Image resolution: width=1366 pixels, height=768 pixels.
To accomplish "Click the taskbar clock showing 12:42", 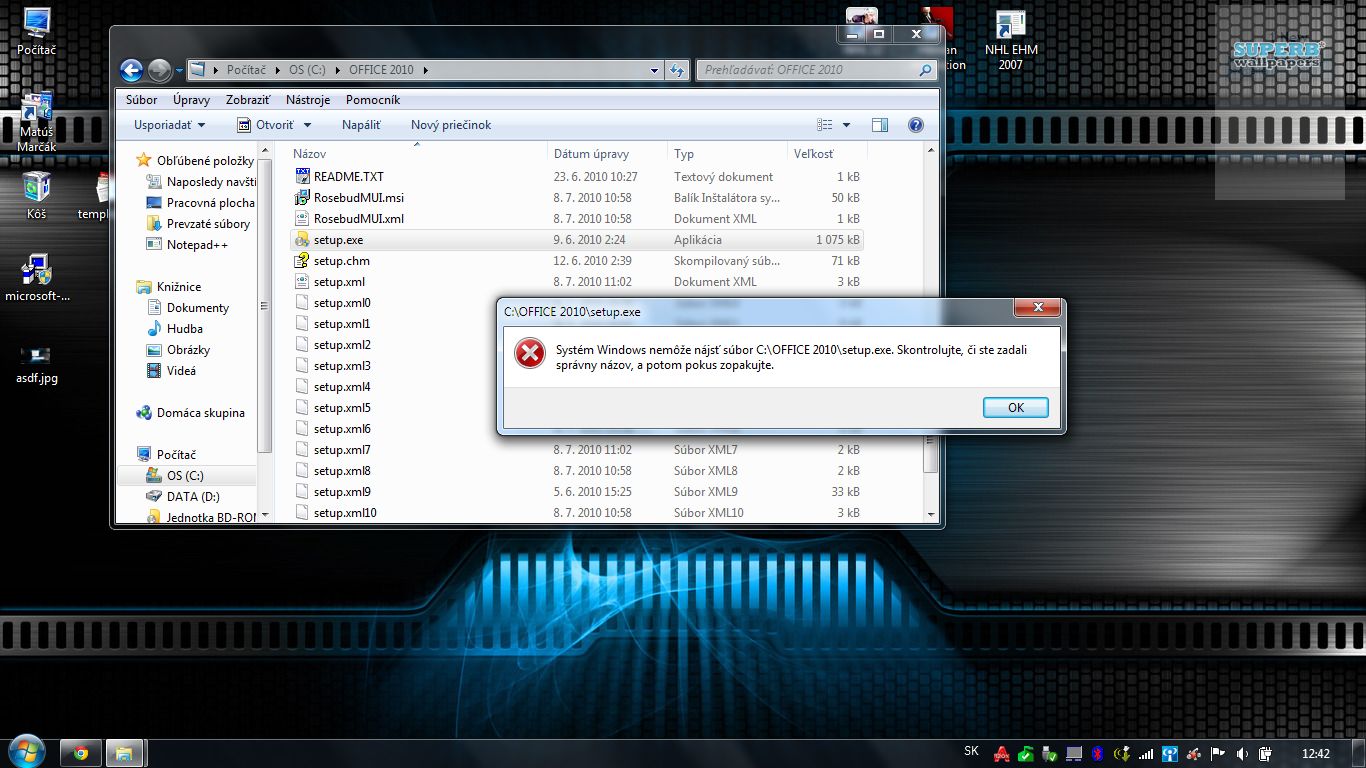I will [x=1316, y=753].
